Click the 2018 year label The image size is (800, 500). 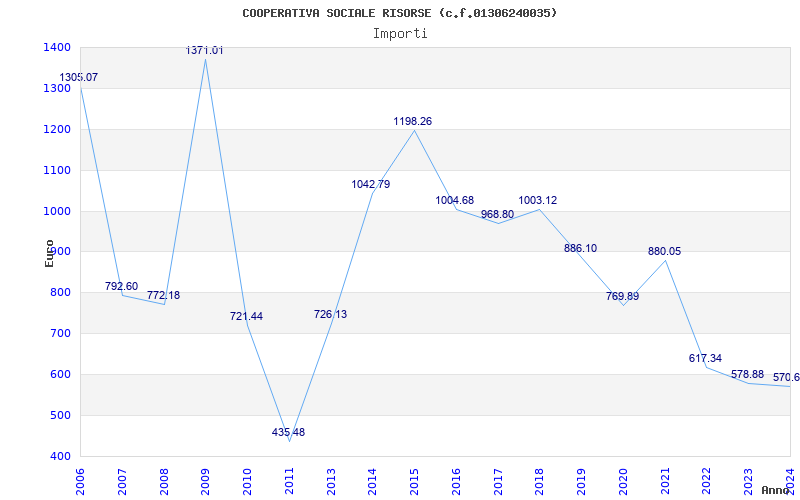coord(540,482)
